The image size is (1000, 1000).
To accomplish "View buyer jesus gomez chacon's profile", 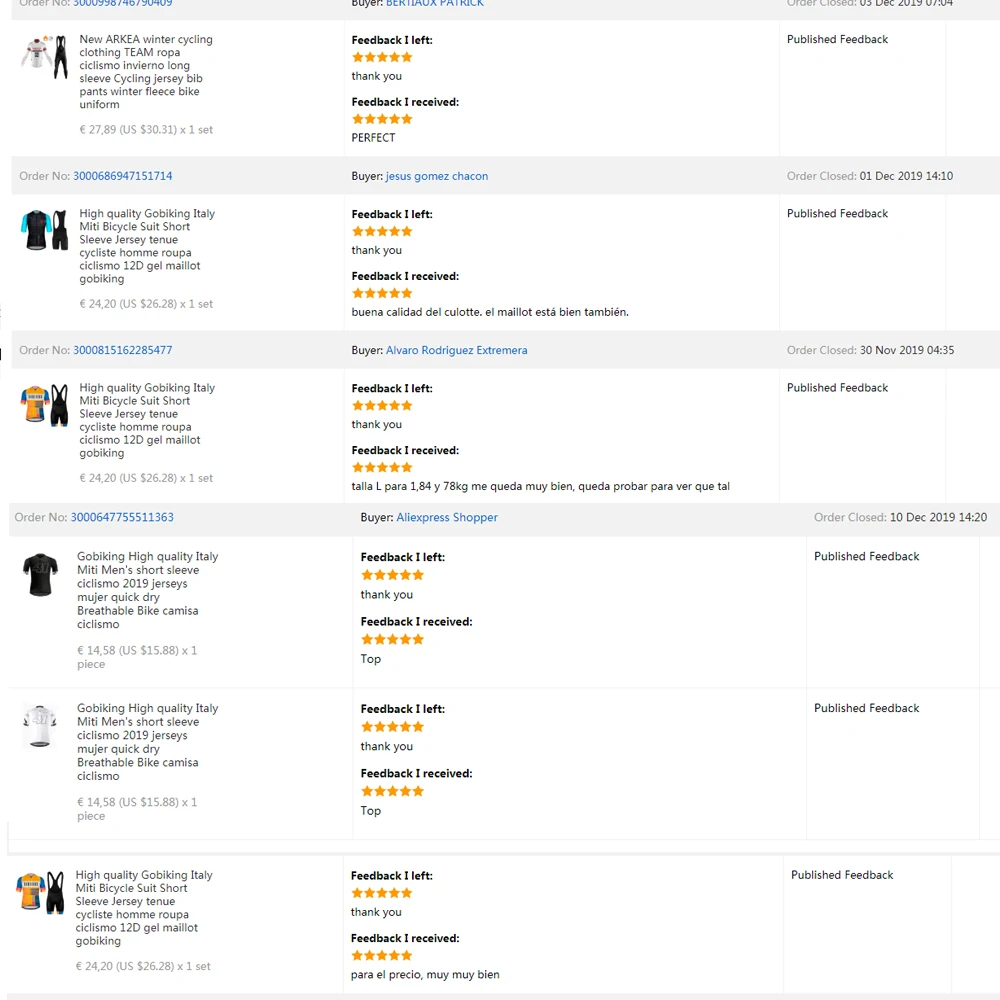I will point(437,176).
